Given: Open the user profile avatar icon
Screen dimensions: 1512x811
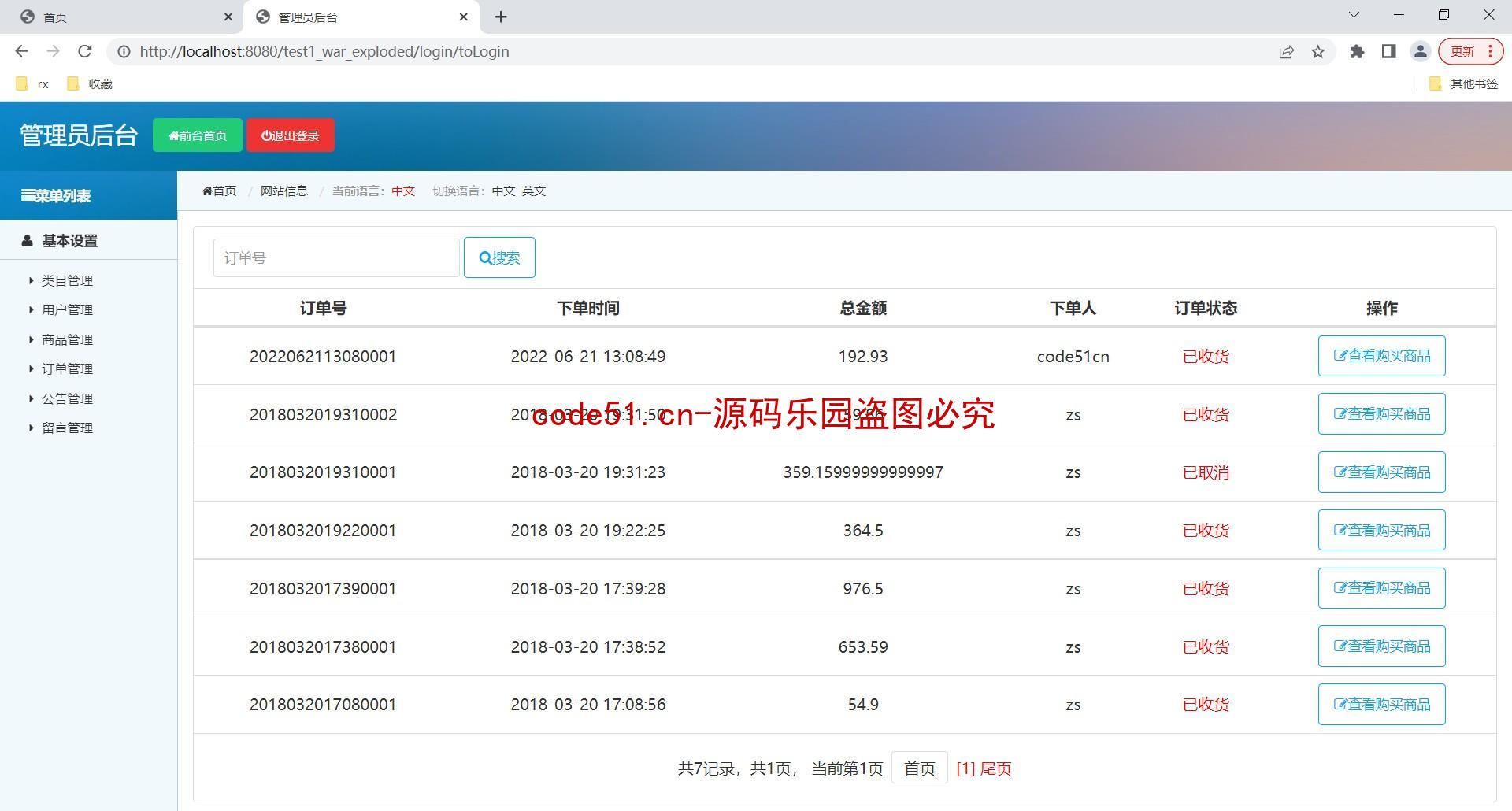Looking at the screenshot, I should click(1420, 51).
